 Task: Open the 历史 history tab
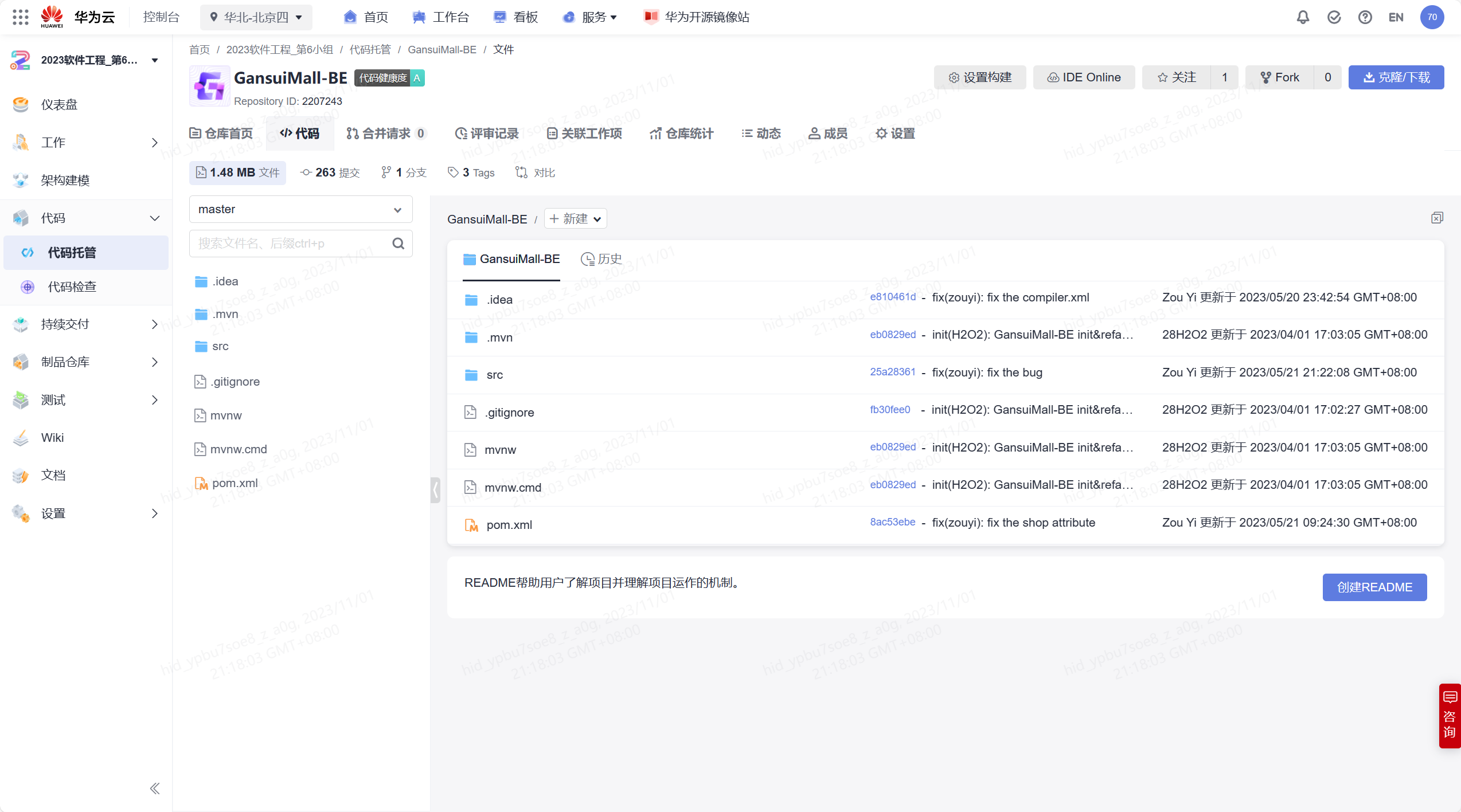coord(601,259)
